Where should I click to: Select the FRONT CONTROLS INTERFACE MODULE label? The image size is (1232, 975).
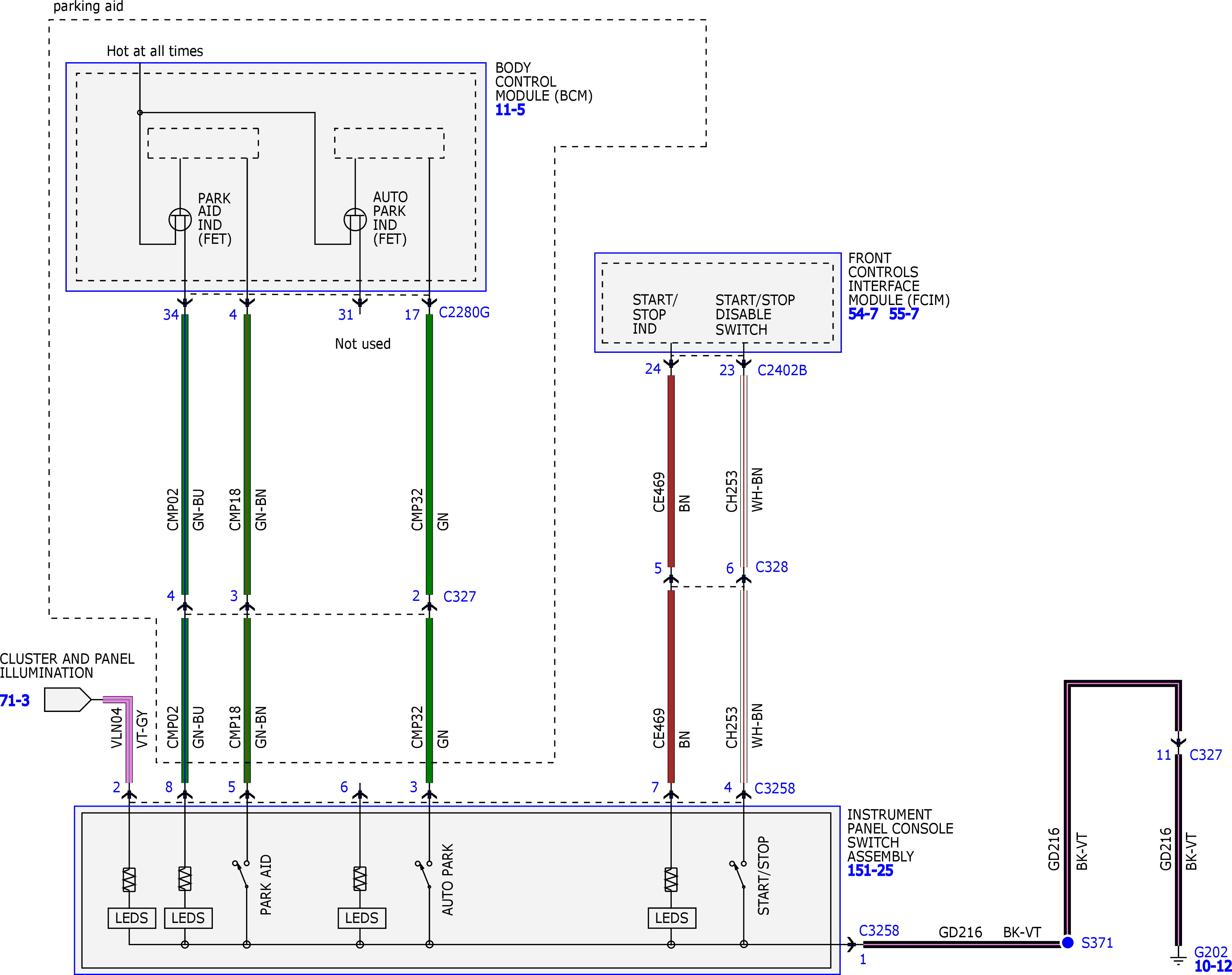coord(899,279)
